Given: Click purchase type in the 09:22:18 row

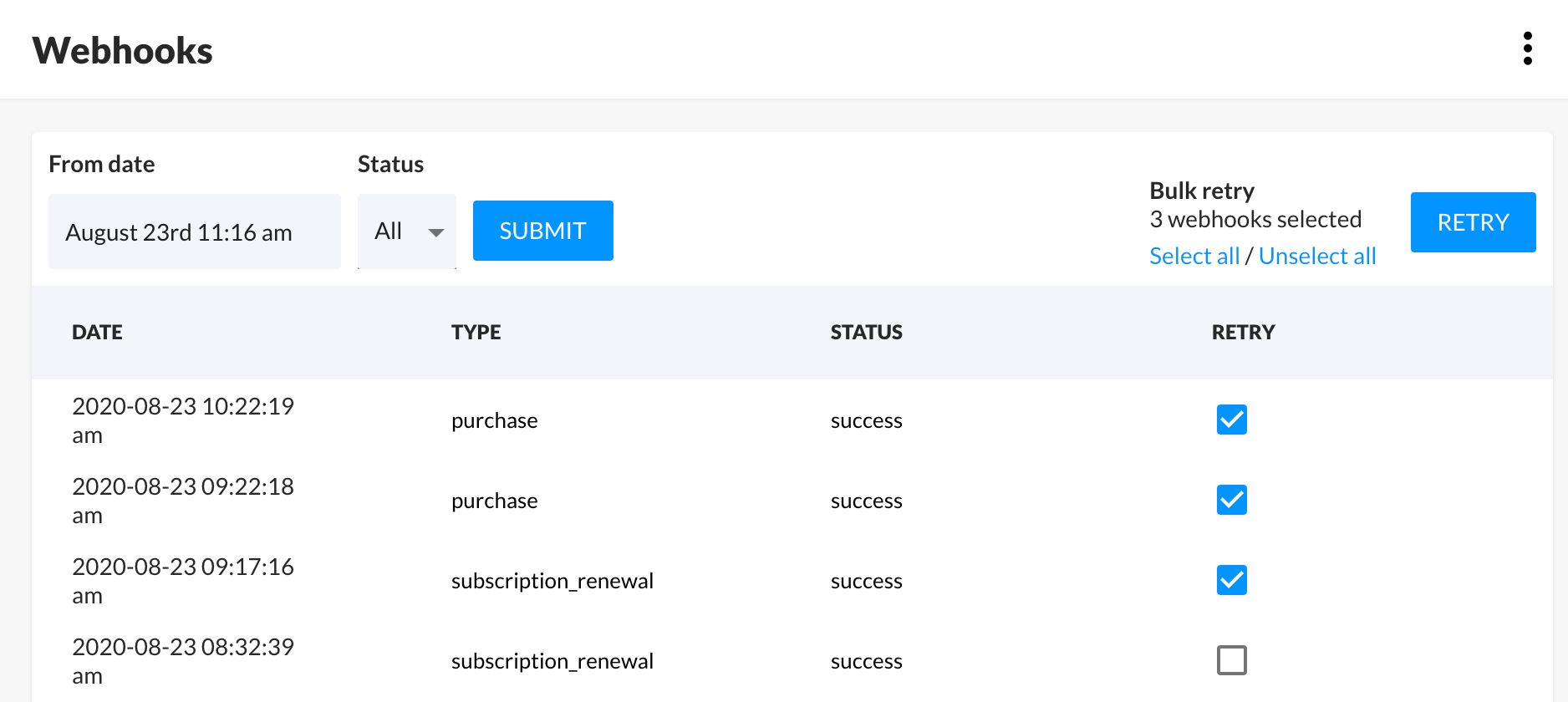Looking at the screenshot, I should (x=494, y=501).
